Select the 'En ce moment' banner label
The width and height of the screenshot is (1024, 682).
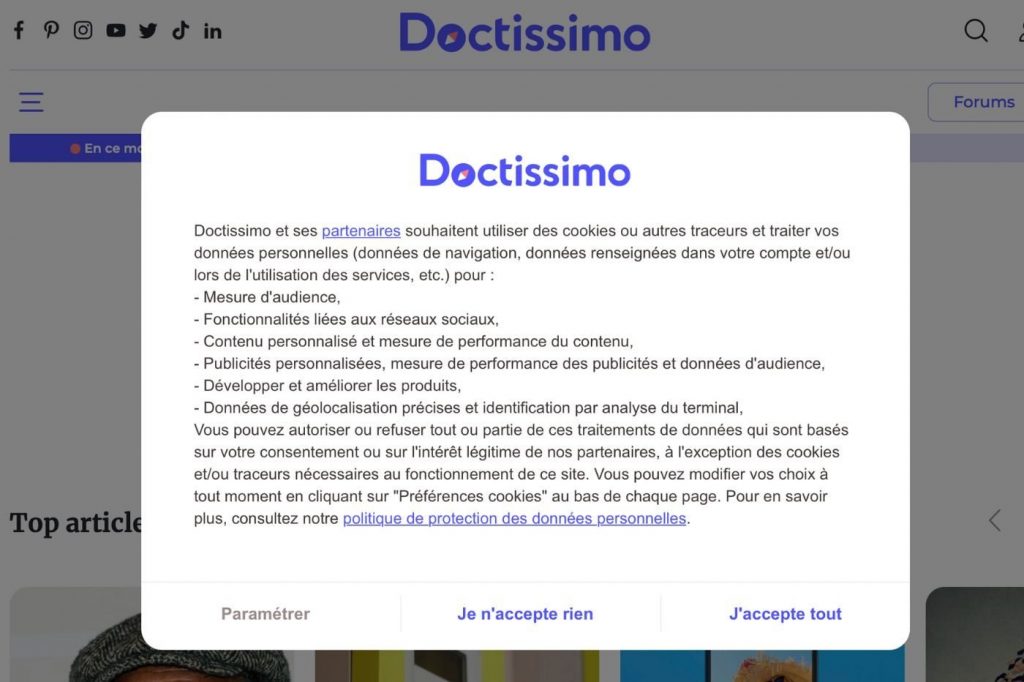point(105,148)
